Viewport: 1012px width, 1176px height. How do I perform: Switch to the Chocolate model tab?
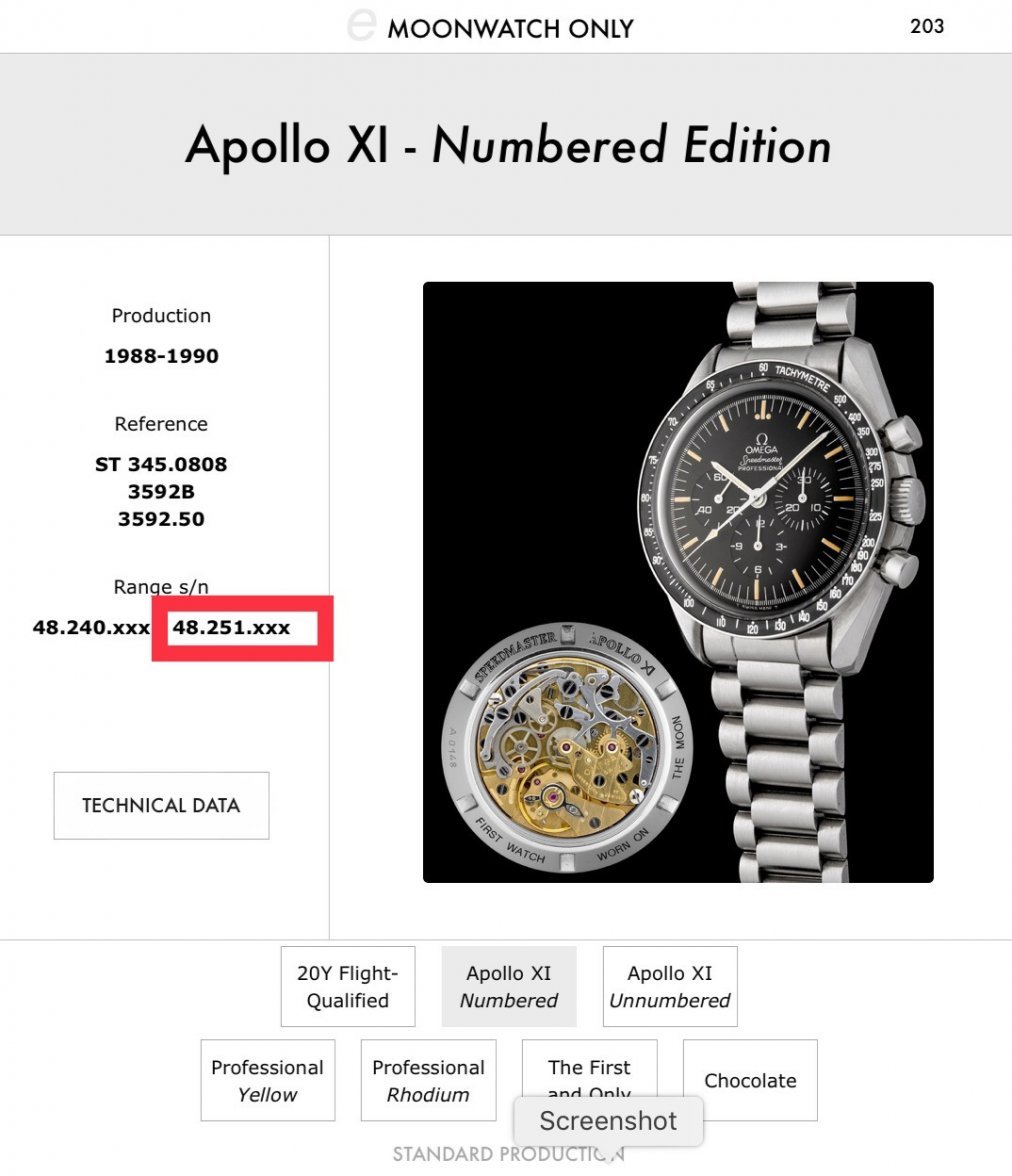[x=750, y=1080]
